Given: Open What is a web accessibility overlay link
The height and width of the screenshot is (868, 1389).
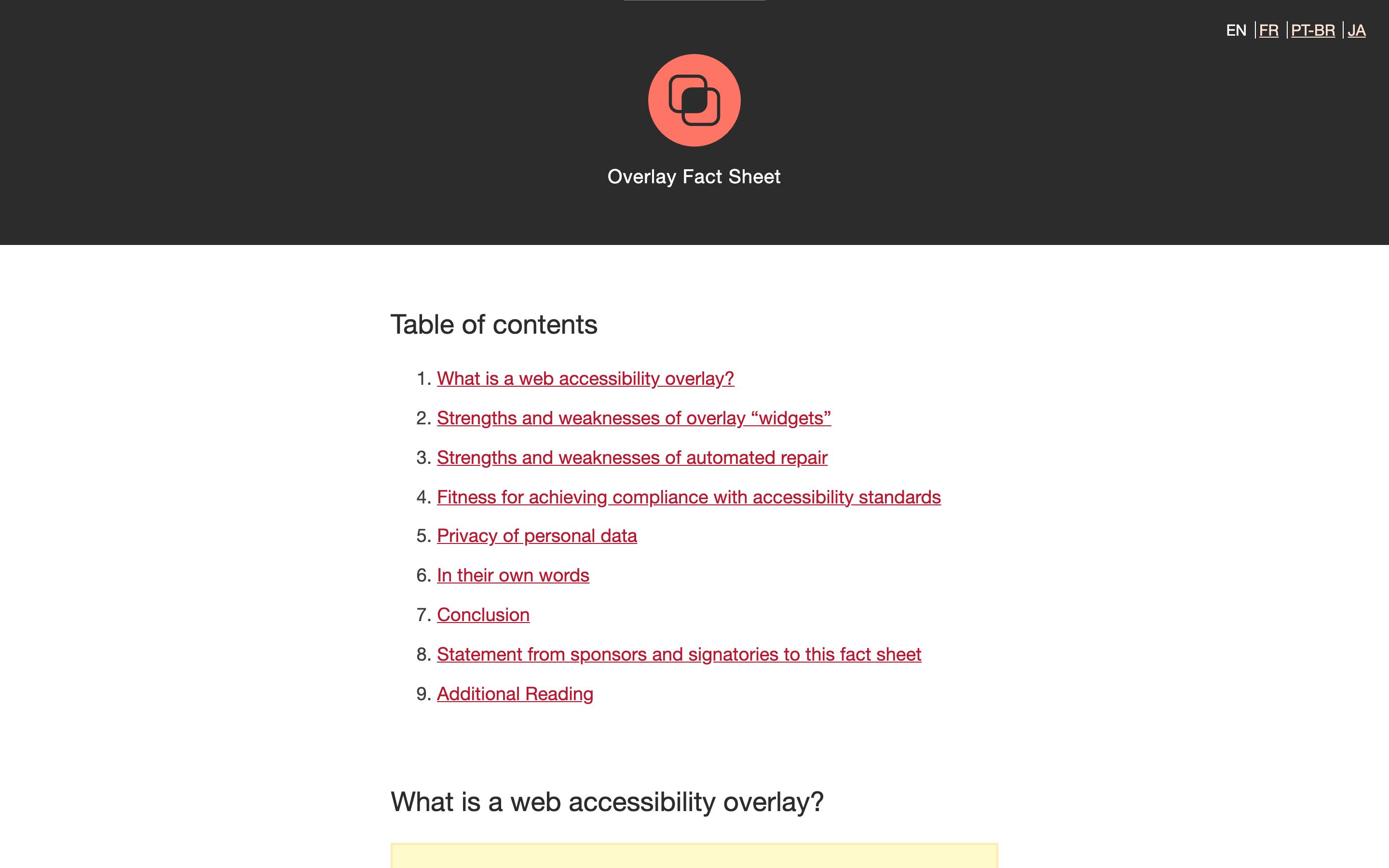Looking at the screenshot, I should 585,377.
